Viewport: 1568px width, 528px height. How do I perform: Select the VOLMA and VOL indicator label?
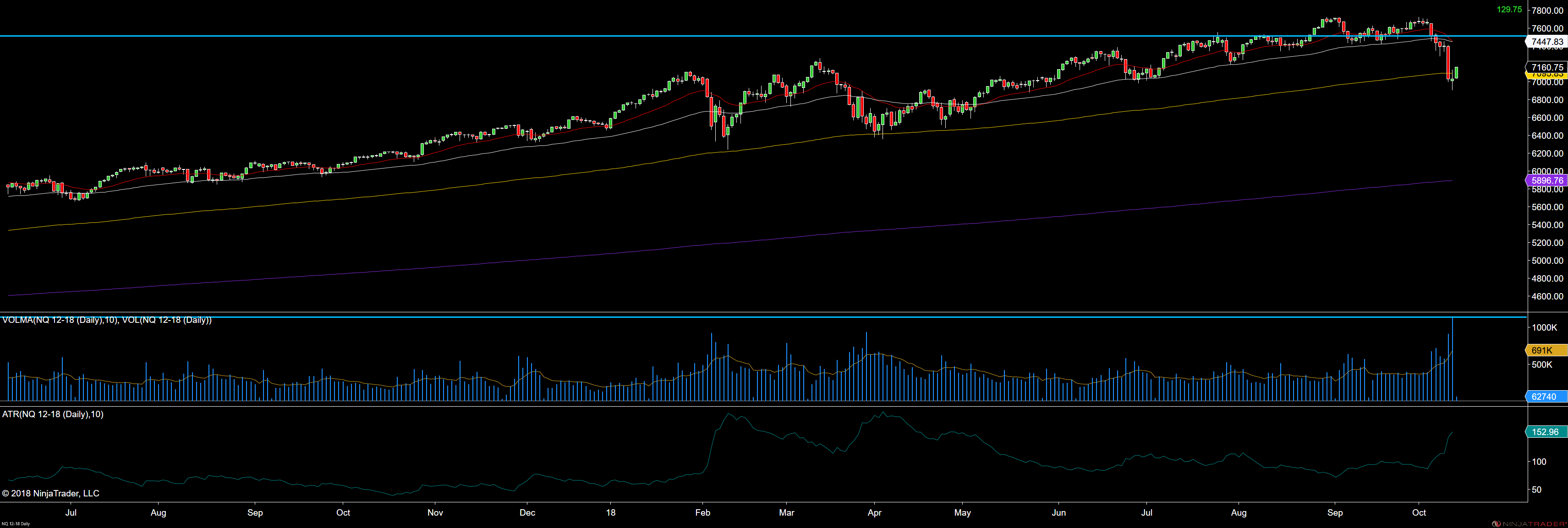[107, 320]
